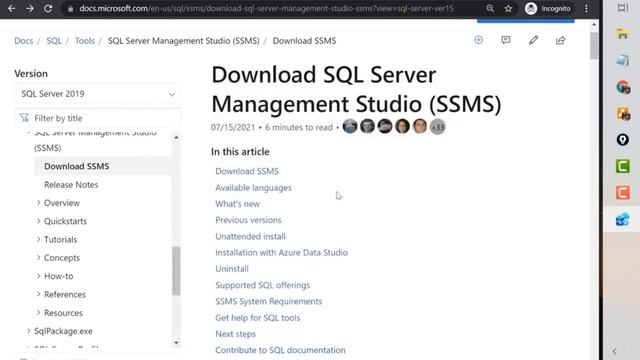The height and width of the screenshot is (360, 640).
Task: Open SQL Server Management Studio (SSMS) breadcrumb
Action: [x=184, y=41]
